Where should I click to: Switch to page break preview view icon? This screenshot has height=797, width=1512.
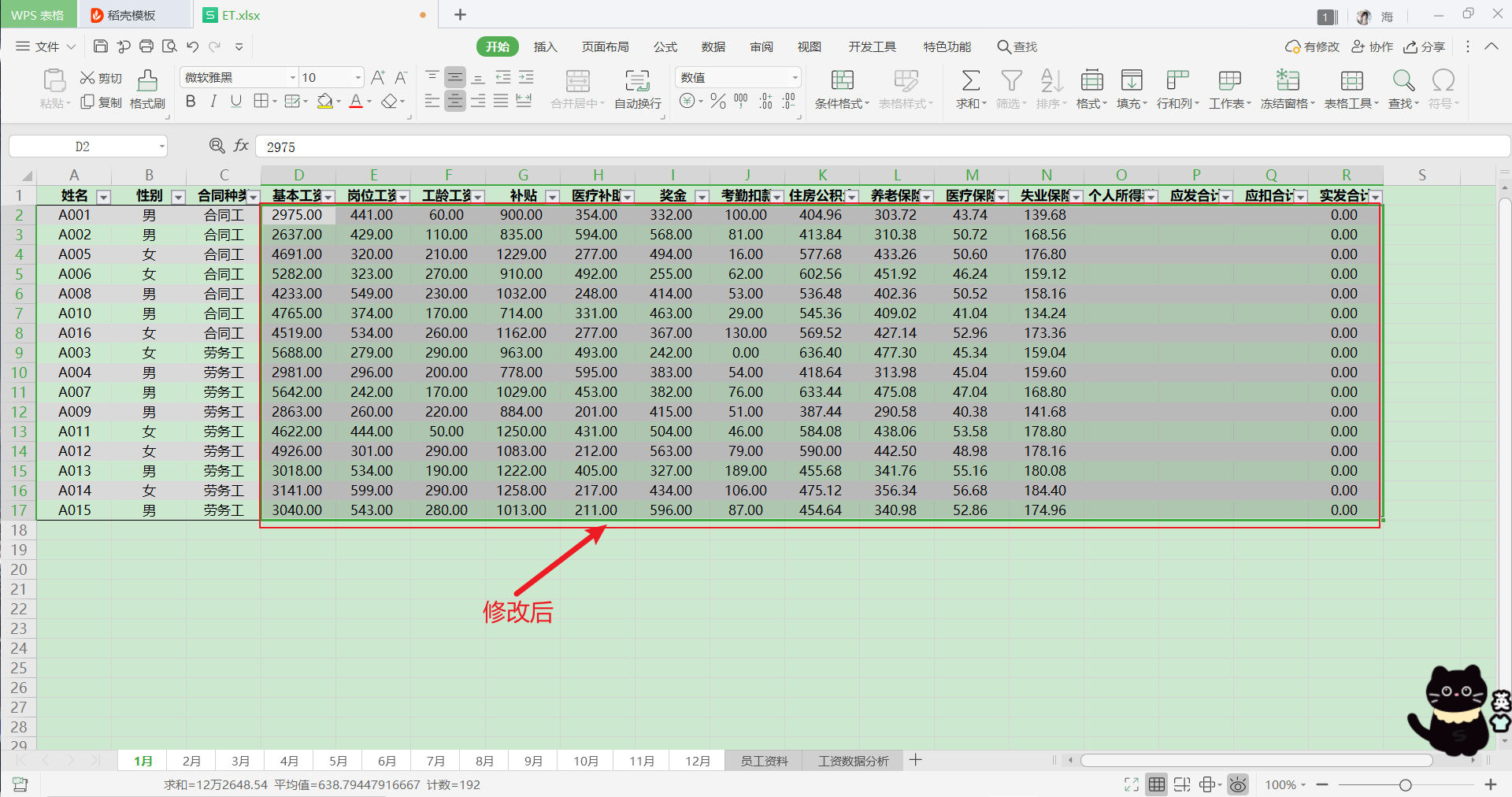point(1181,784)
